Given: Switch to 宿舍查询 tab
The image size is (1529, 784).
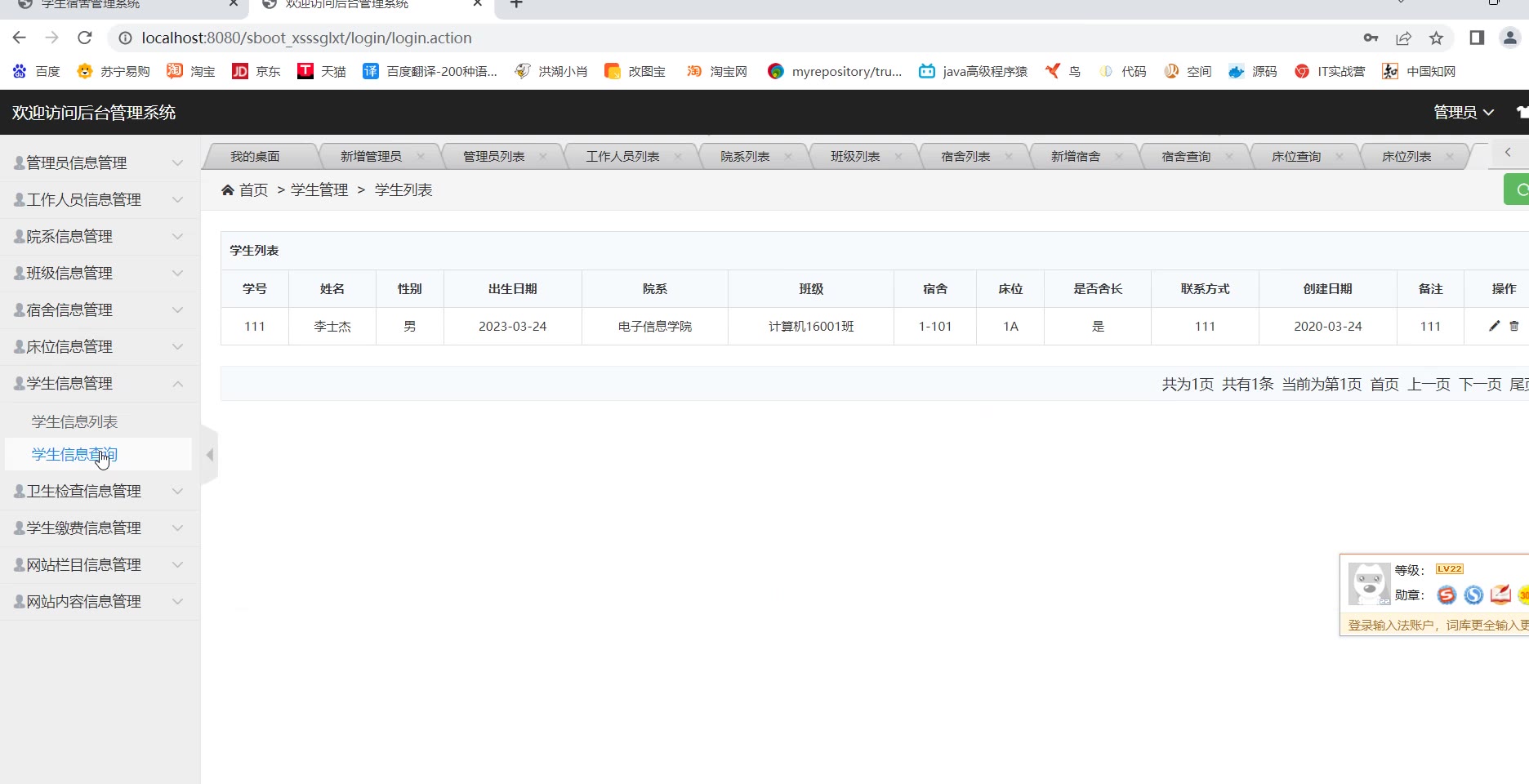Looking at the screenshot, I should coord(1186,156).
